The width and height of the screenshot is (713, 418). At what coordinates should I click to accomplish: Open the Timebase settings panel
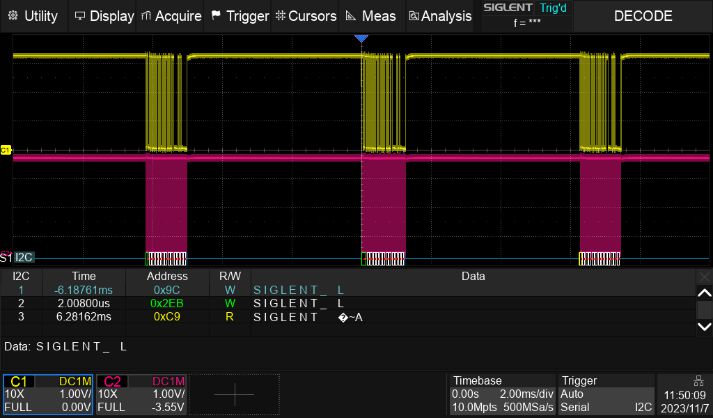(x=502, y=394)
